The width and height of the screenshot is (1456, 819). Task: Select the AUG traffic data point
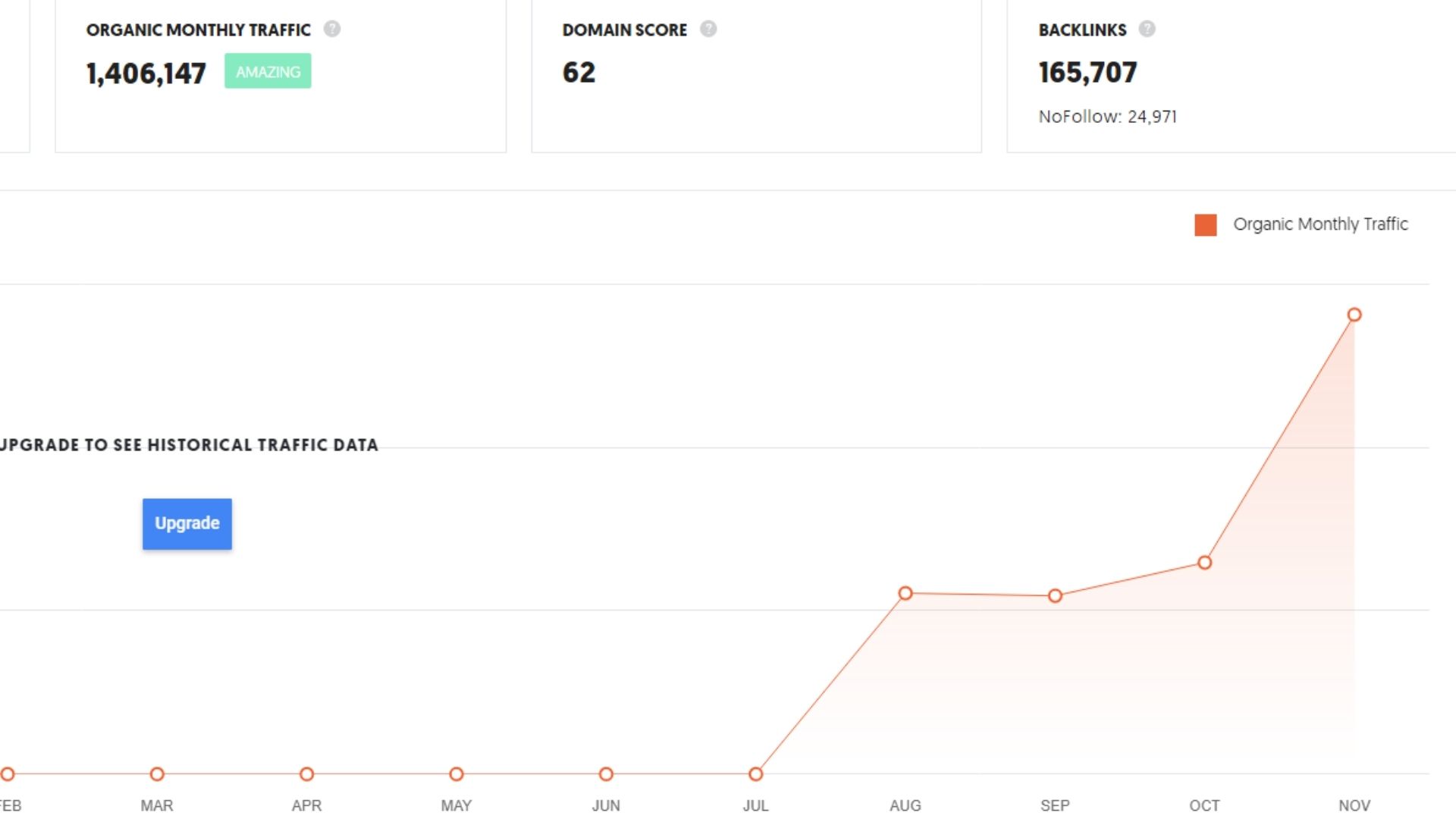click(x=905, y=593)
